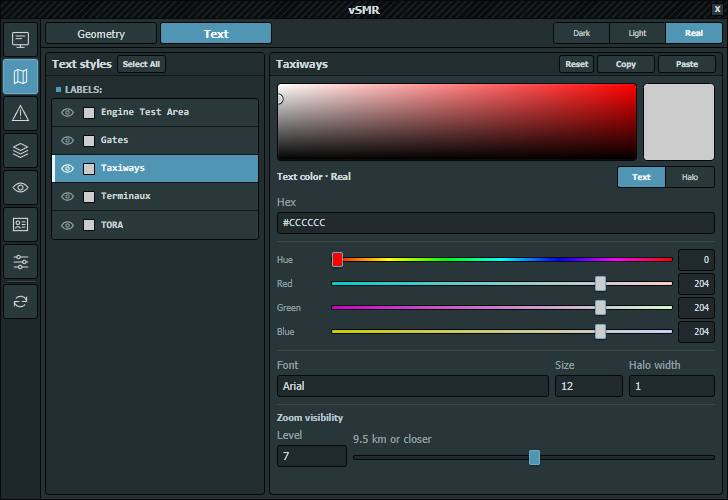Switch to Text color editing
Viewport: 728px width, 500px height.
point(641,177)
